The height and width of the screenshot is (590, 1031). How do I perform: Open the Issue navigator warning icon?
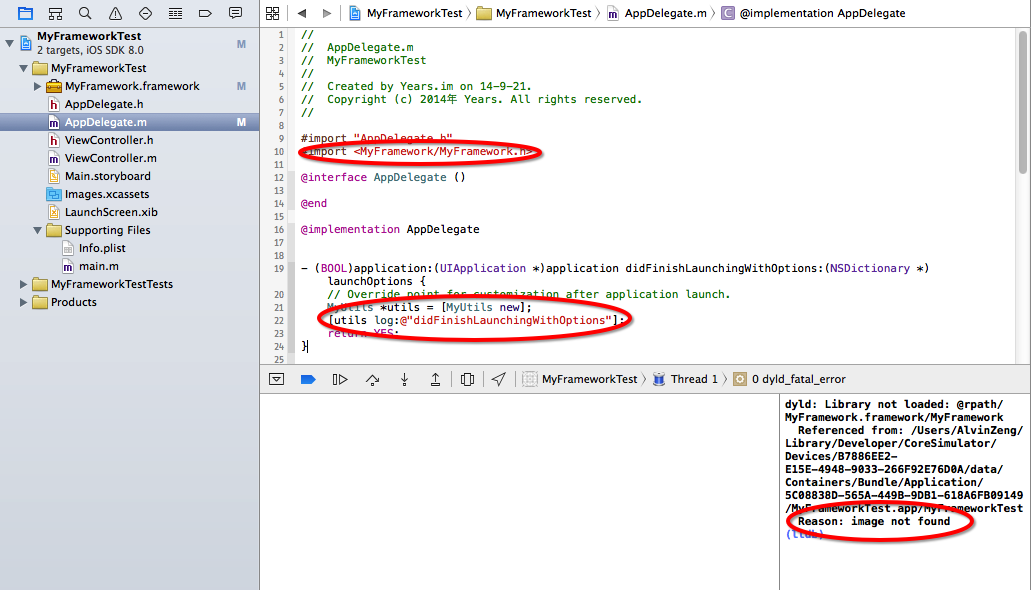115,13
